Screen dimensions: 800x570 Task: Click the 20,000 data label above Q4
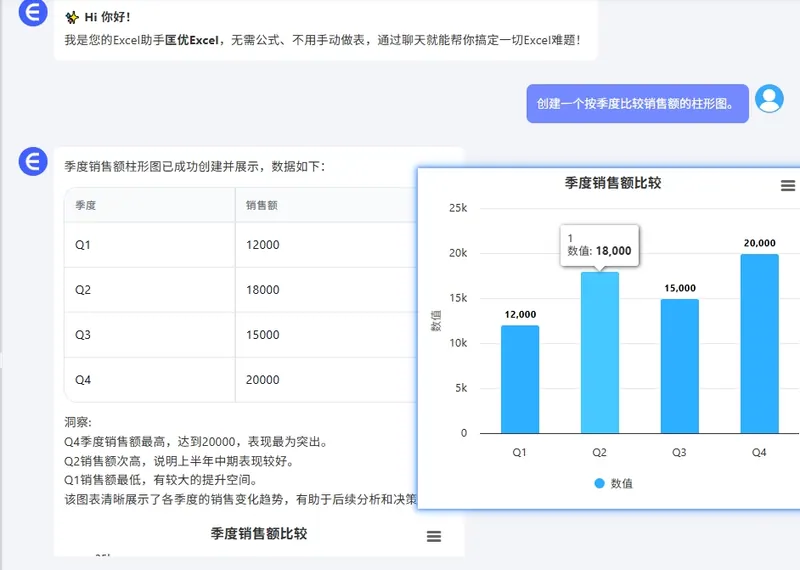pyautogui.click(x=759, y=243)
